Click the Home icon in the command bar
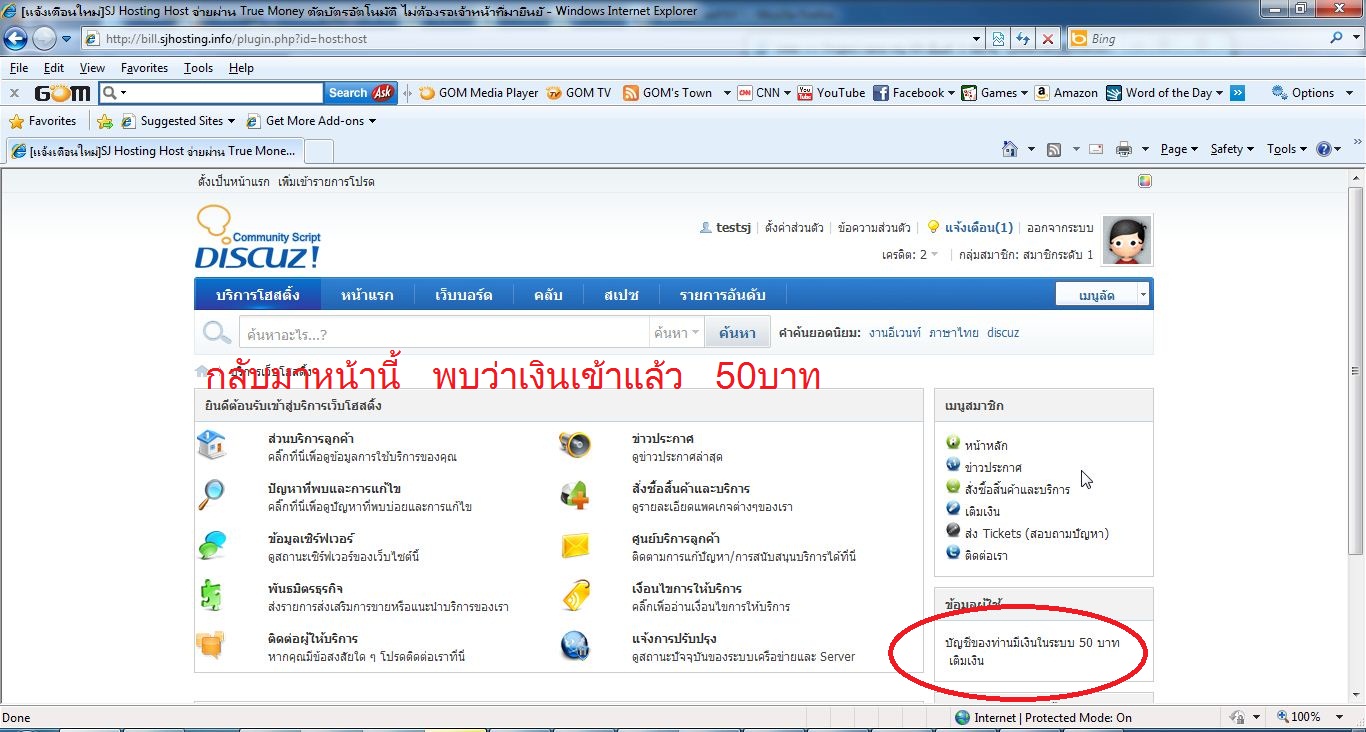This screenshot has width=1366, height=732. [x=1010, y=149]
